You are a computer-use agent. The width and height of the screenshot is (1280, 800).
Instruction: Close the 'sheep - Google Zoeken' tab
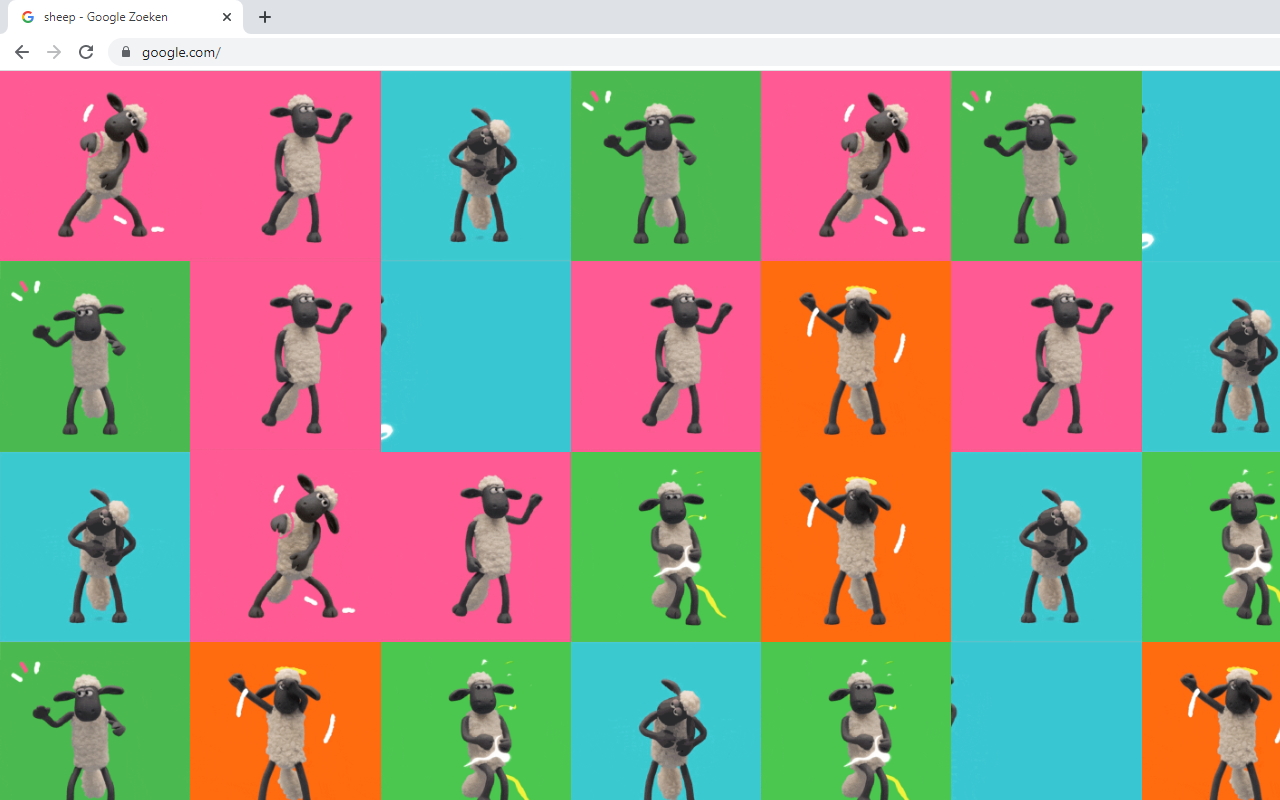click(x=227, y=17)
